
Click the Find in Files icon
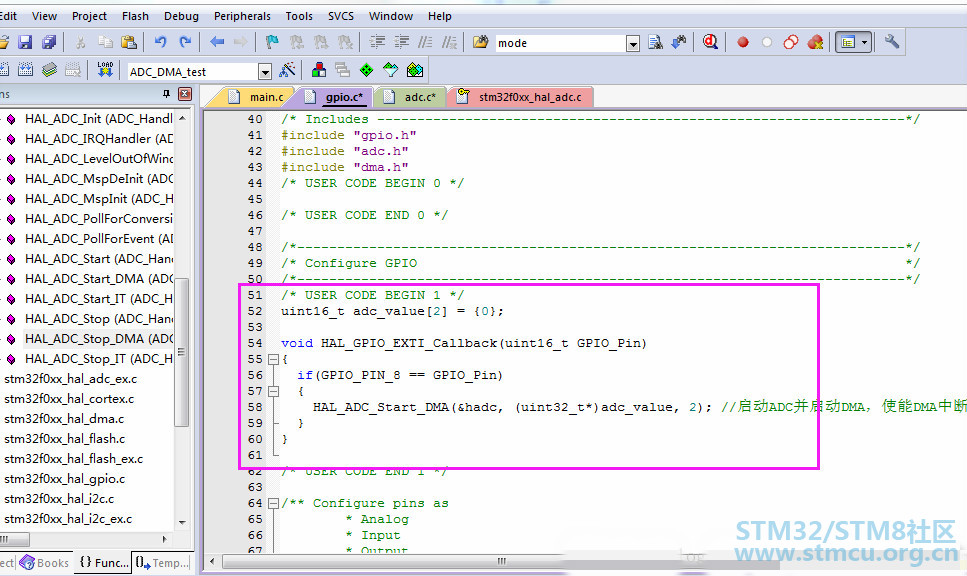click(480, 42)
